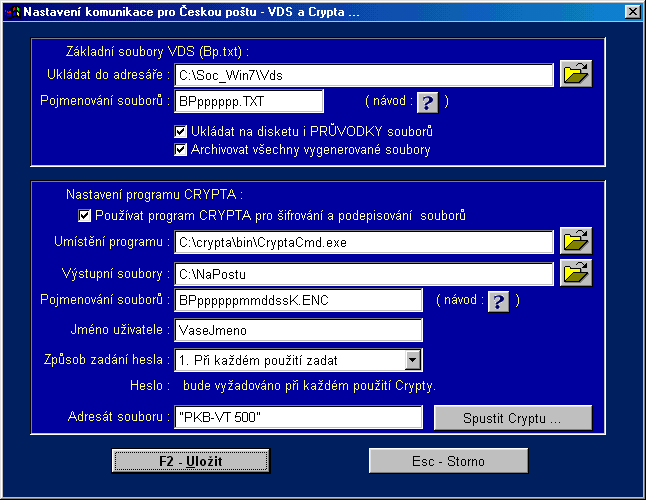
Task: Click the Heslo information text
Action: click(x=309, y=386)
